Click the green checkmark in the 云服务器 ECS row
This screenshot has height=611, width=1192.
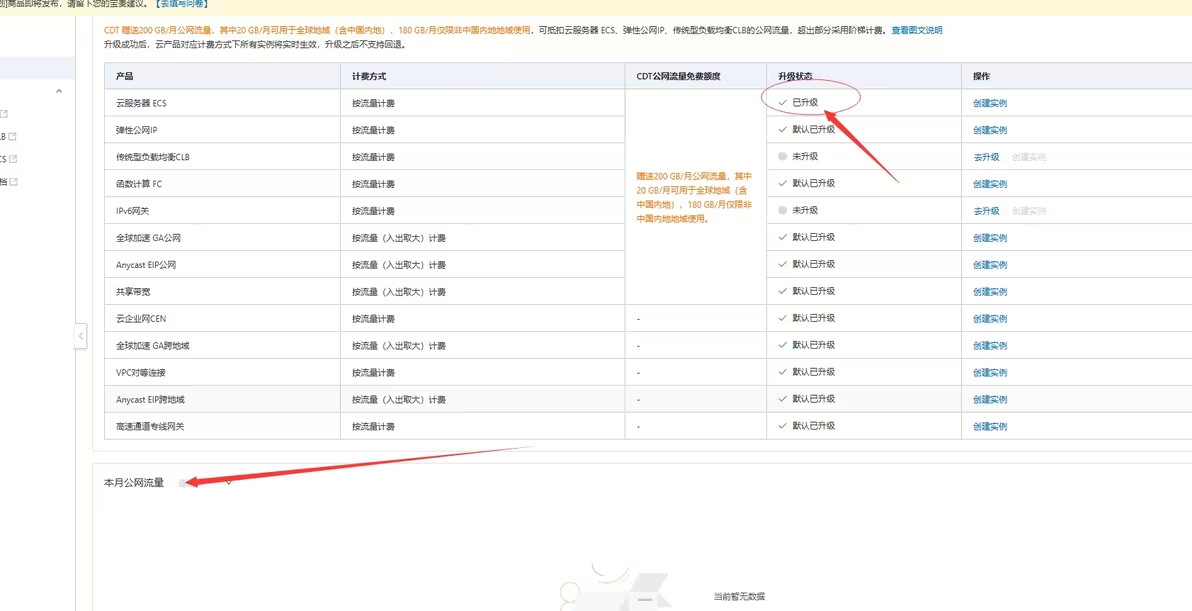[782, 102]
